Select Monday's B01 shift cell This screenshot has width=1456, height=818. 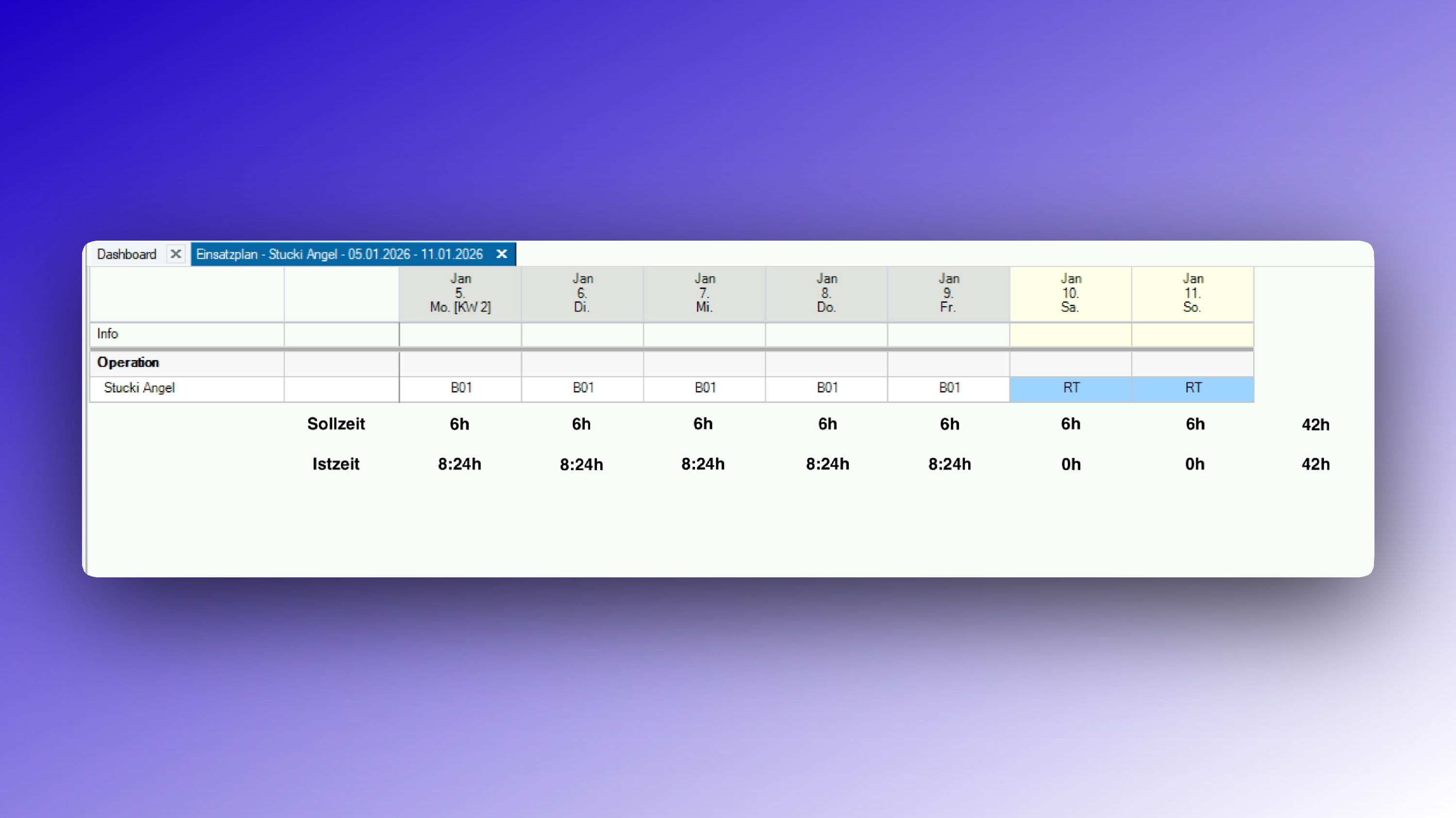pos(460,388)
